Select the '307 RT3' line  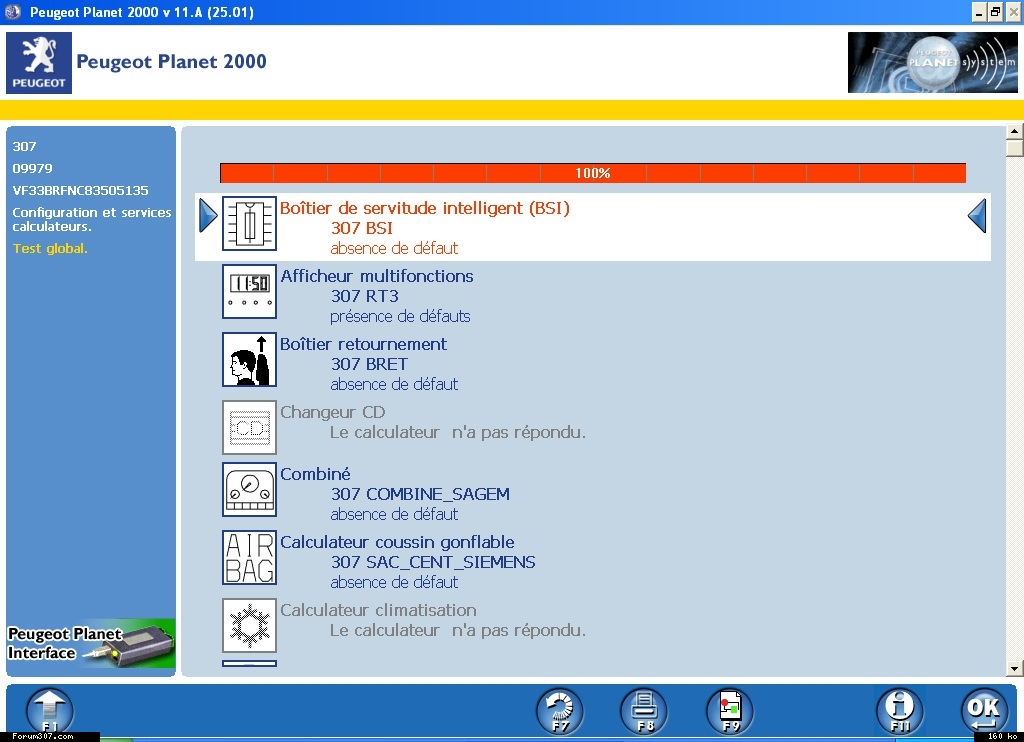click(x=364, y=296)
